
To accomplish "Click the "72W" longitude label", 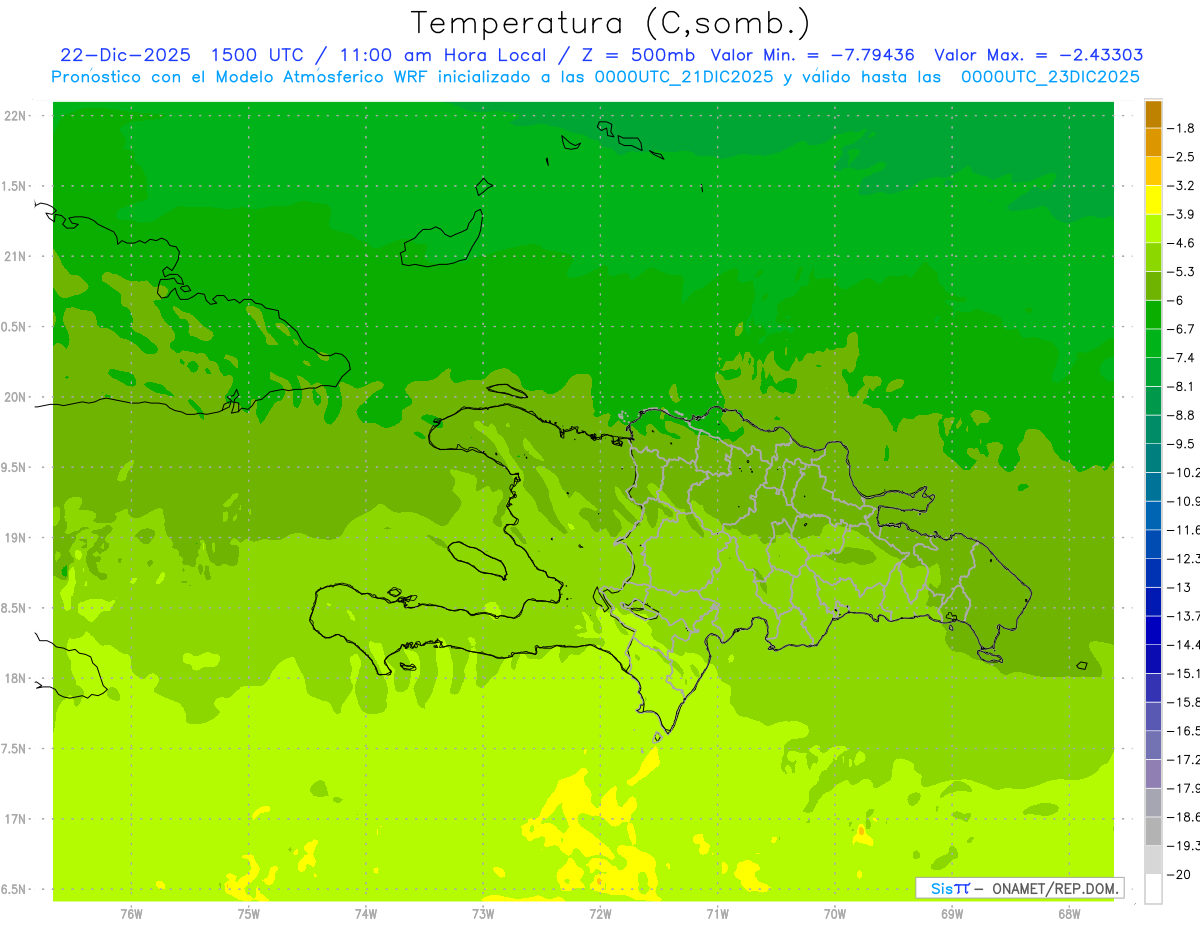I will tap(600, 914).
